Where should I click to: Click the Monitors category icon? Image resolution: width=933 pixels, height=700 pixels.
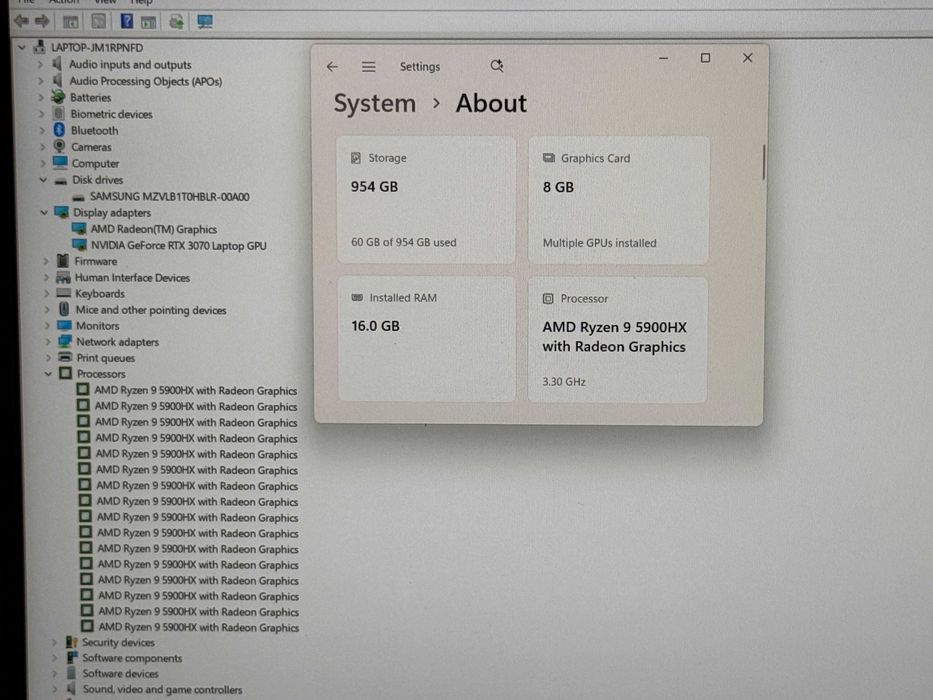click(x=64, y=325)
